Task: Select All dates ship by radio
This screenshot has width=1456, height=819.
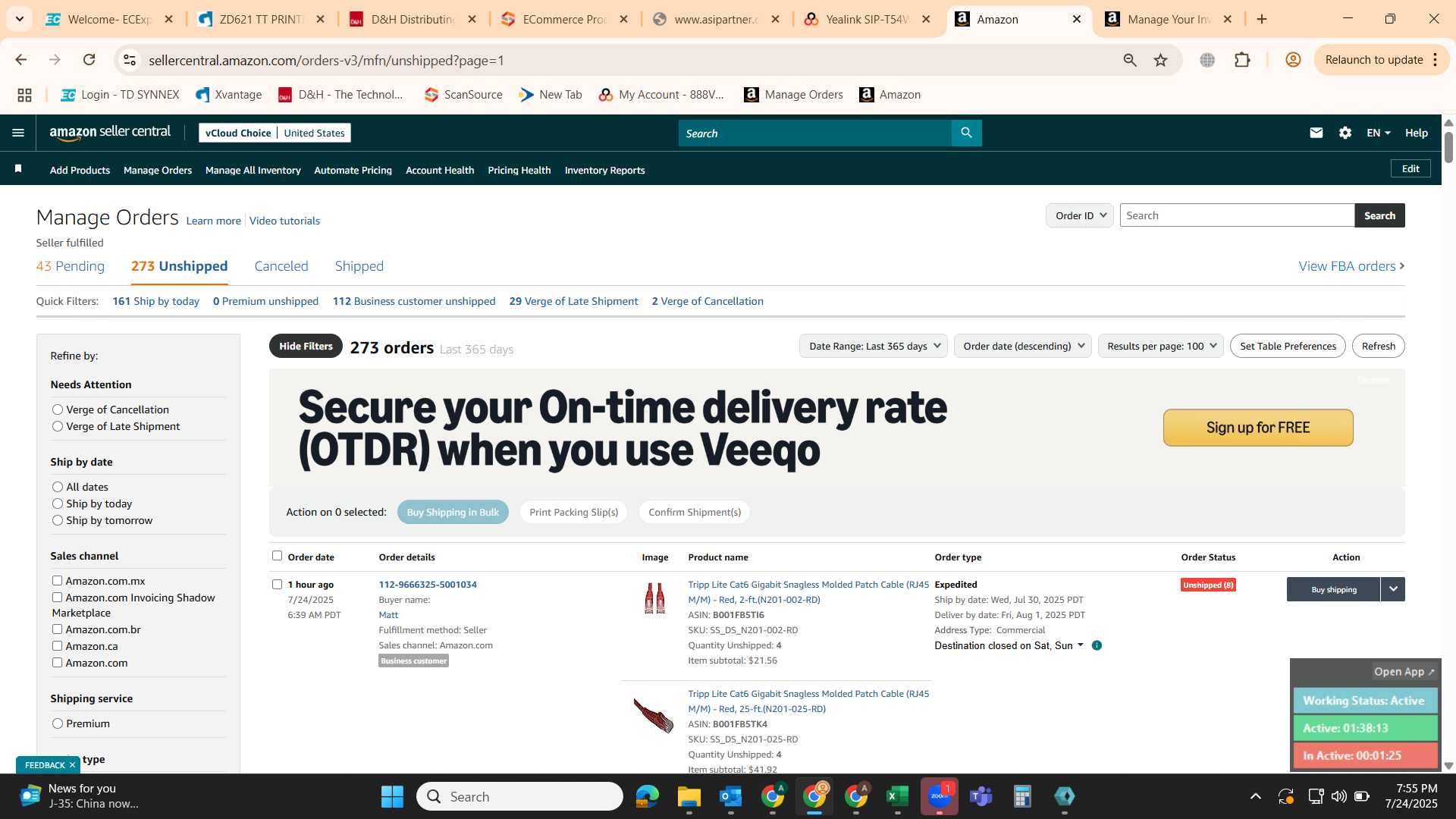Action: point(58,487)
